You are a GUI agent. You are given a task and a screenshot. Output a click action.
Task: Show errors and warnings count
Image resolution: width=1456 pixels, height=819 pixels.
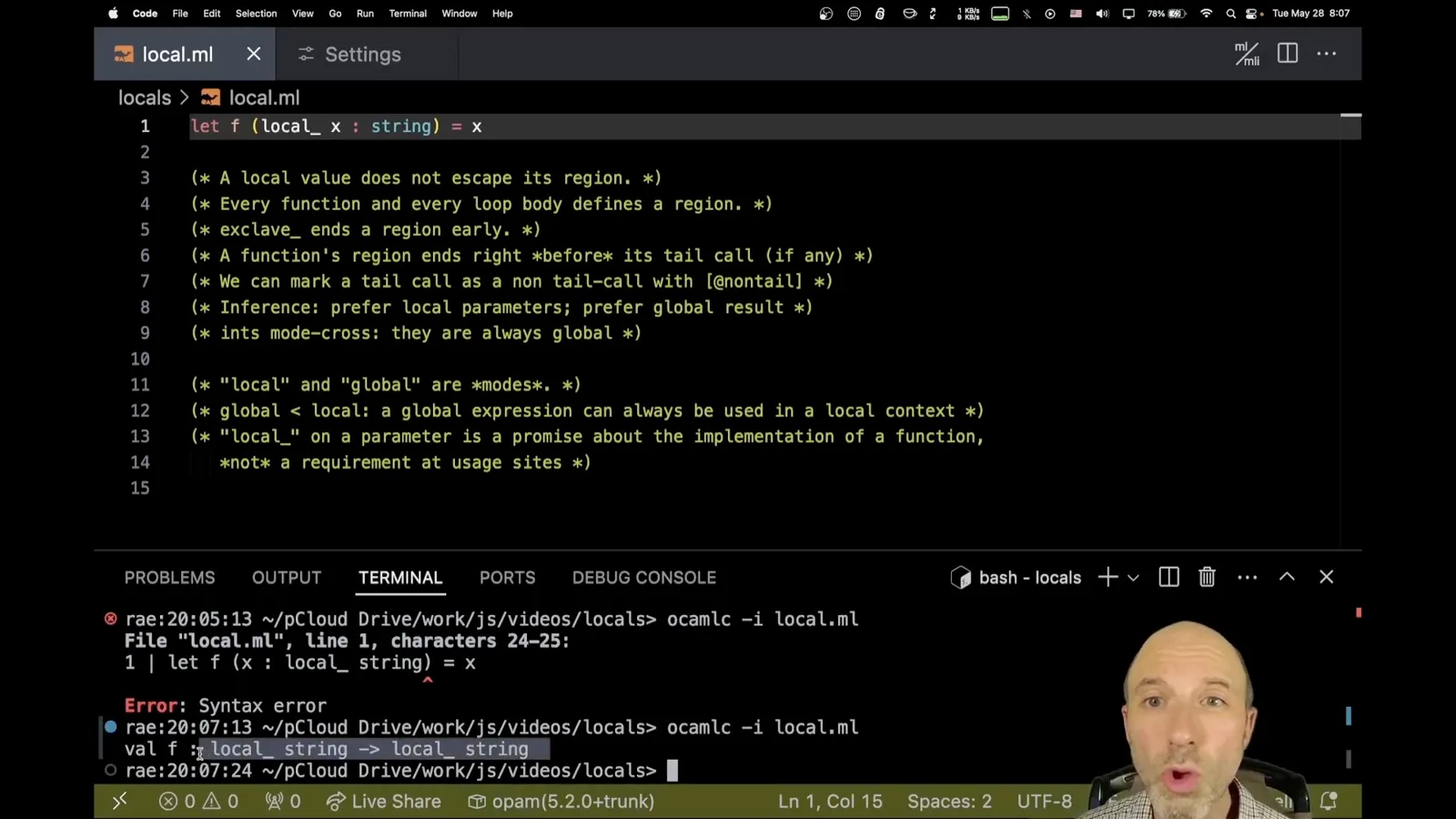click(x=198, y=802)
